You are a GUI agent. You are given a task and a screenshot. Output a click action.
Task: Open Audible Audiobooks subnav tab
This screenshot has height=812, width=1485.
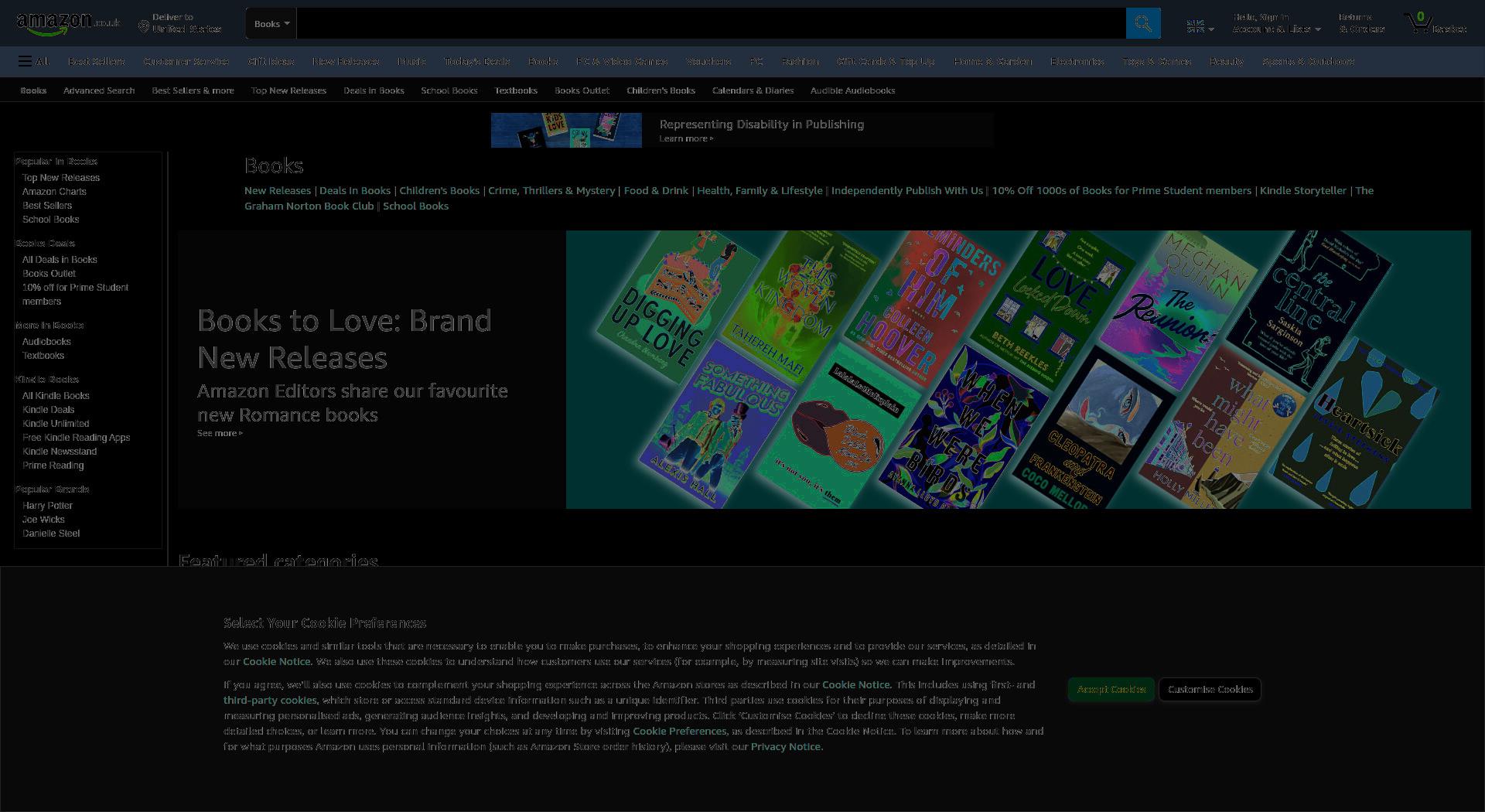click(x=852, y=90)
